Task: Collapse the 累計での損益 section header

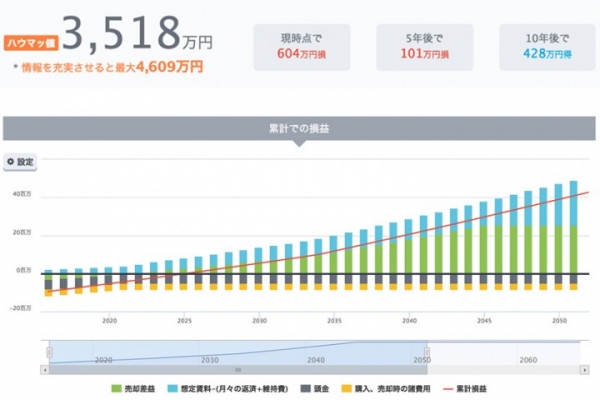Action: [x=301, y=129]
